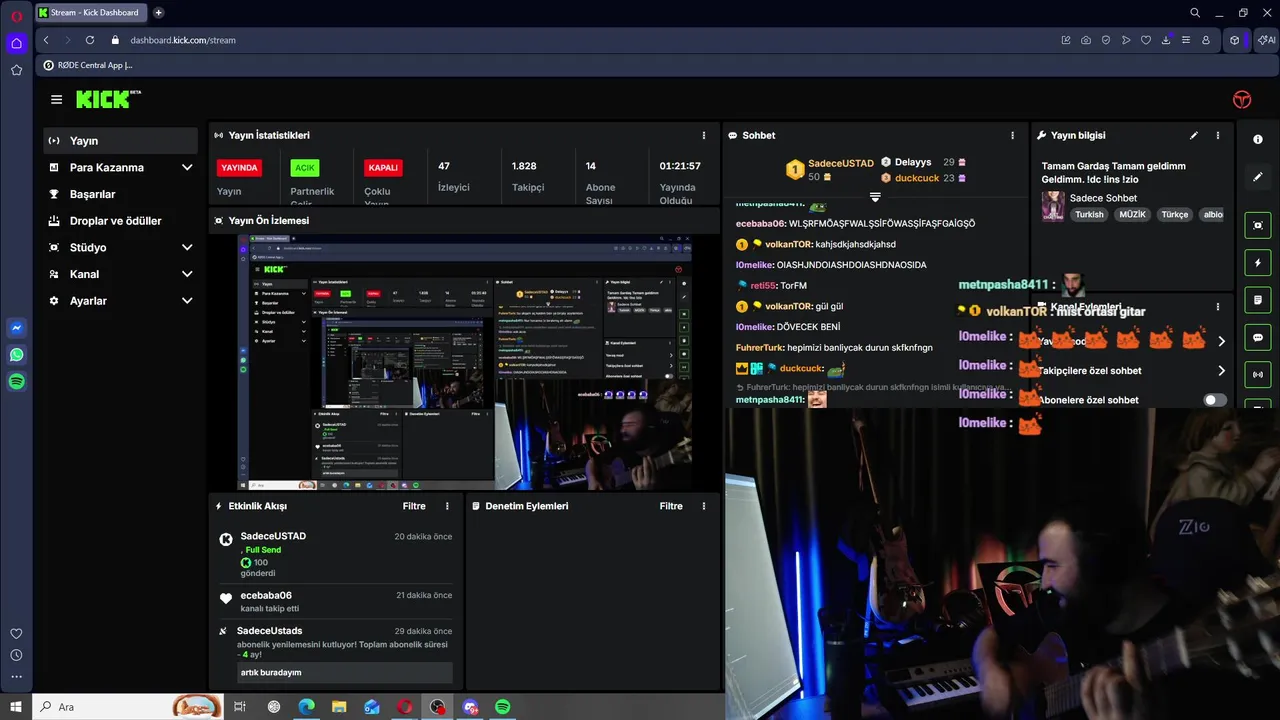Expand Stüdyo menu
The width and height of the screenshot is (1280, 720).
(x=187, y=247)
